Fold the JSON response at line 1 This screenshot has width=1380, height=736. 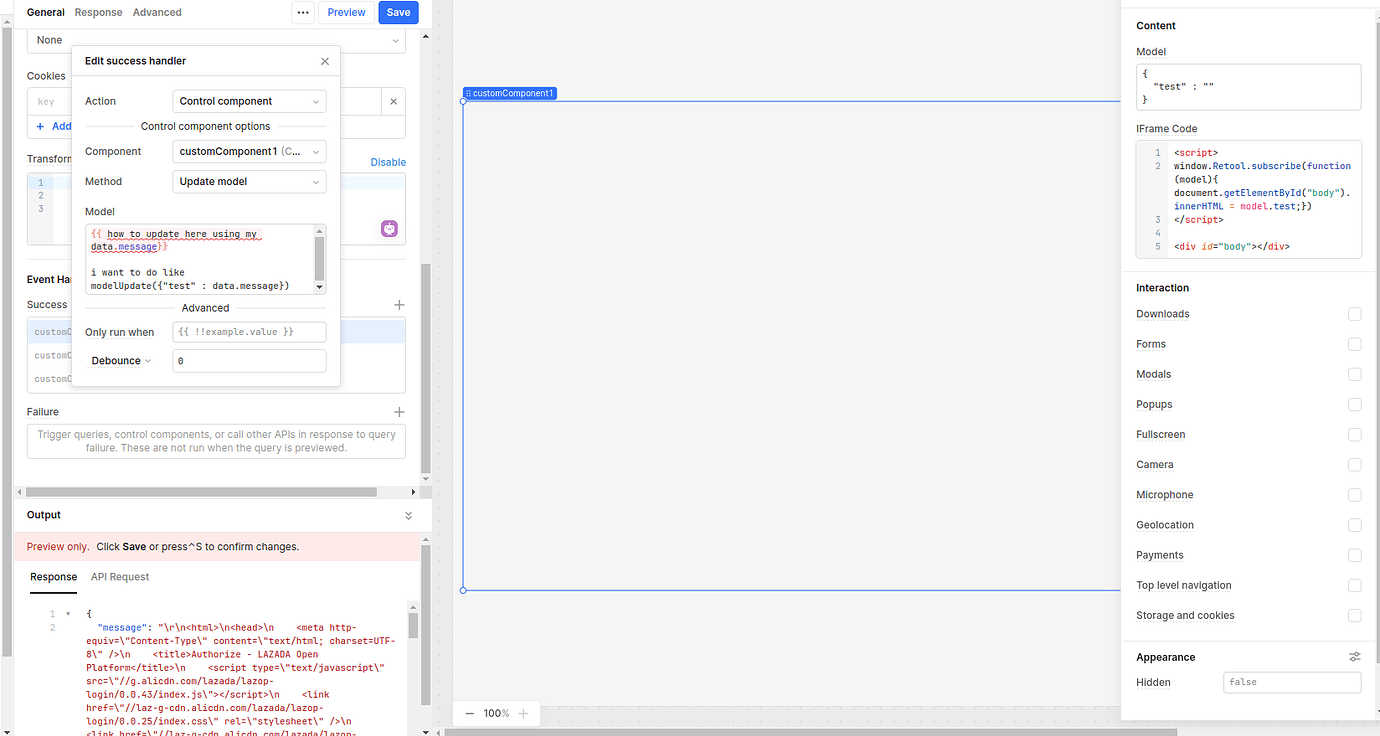tap(68, 613)
